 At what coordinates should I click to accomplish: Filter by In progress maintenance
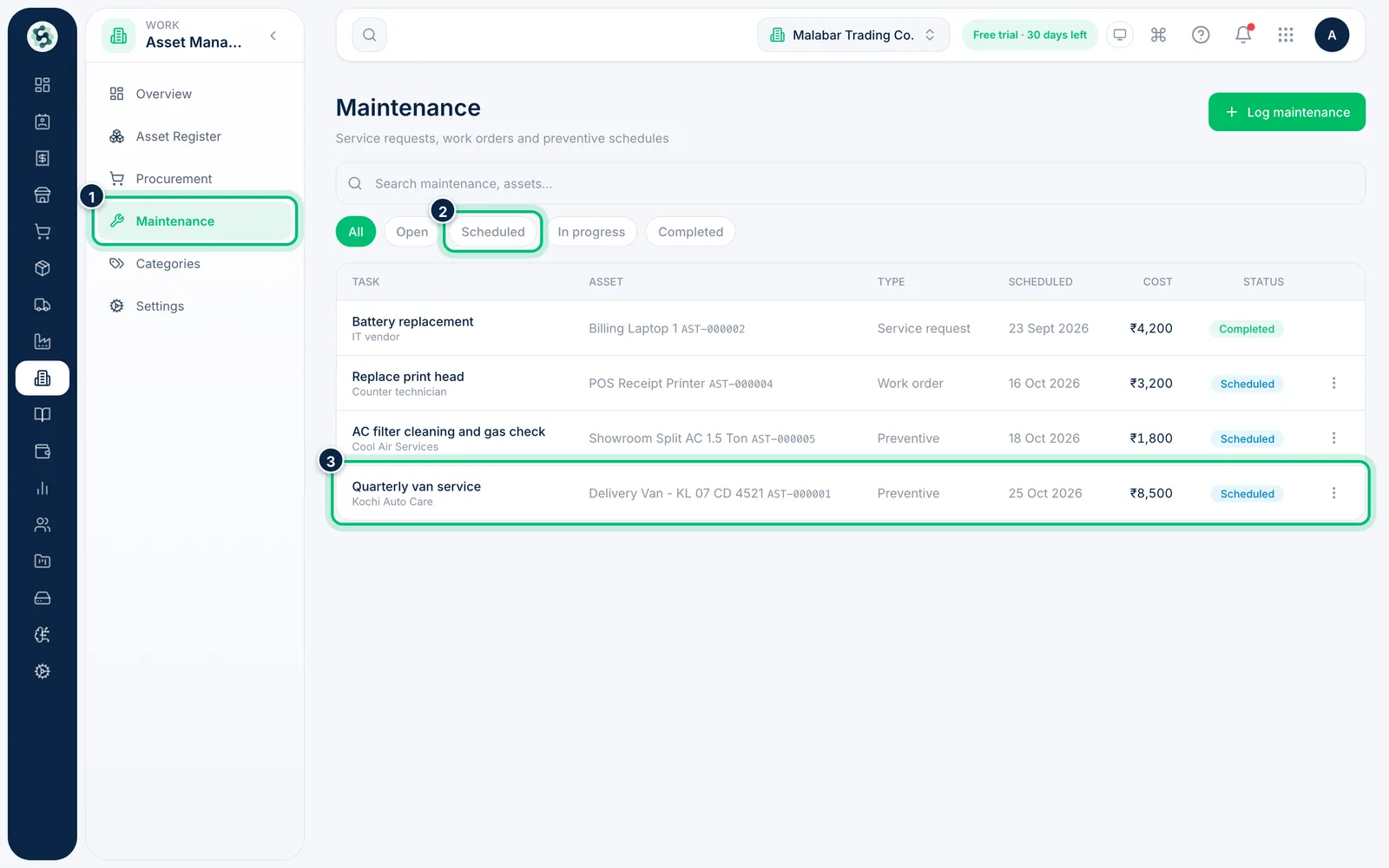coord(591,232)
